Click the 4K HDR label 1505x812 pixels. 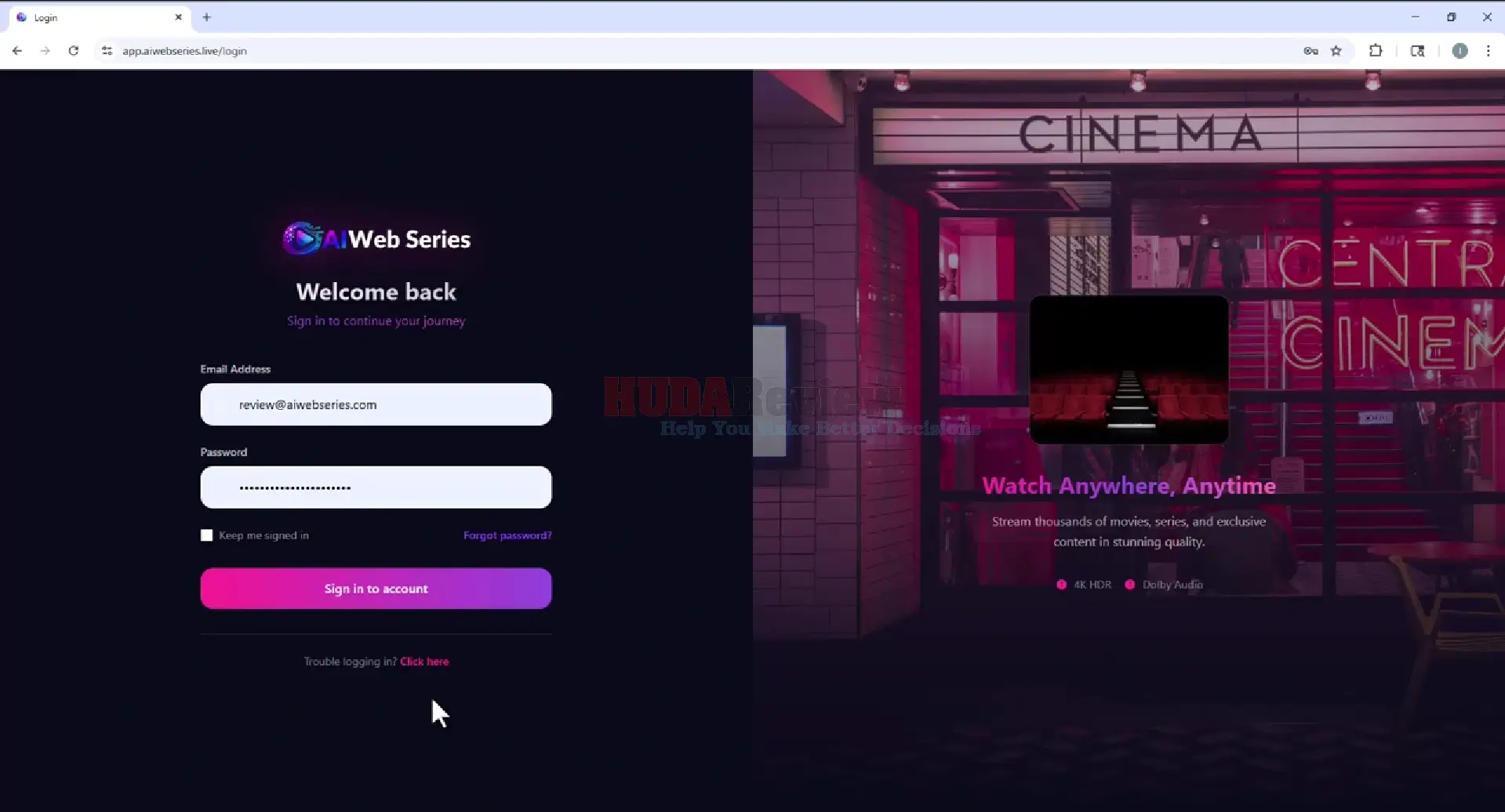(1092, 585)
